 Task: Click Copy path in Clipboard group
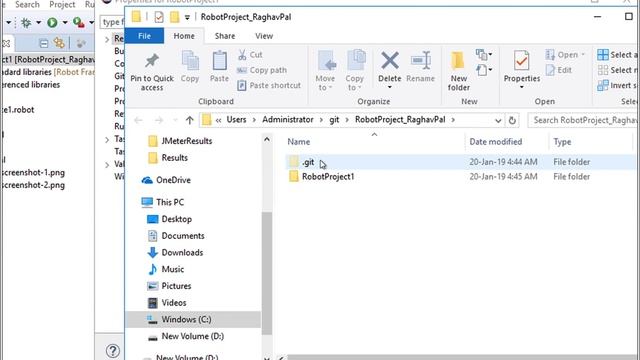[x=262, y=70]
